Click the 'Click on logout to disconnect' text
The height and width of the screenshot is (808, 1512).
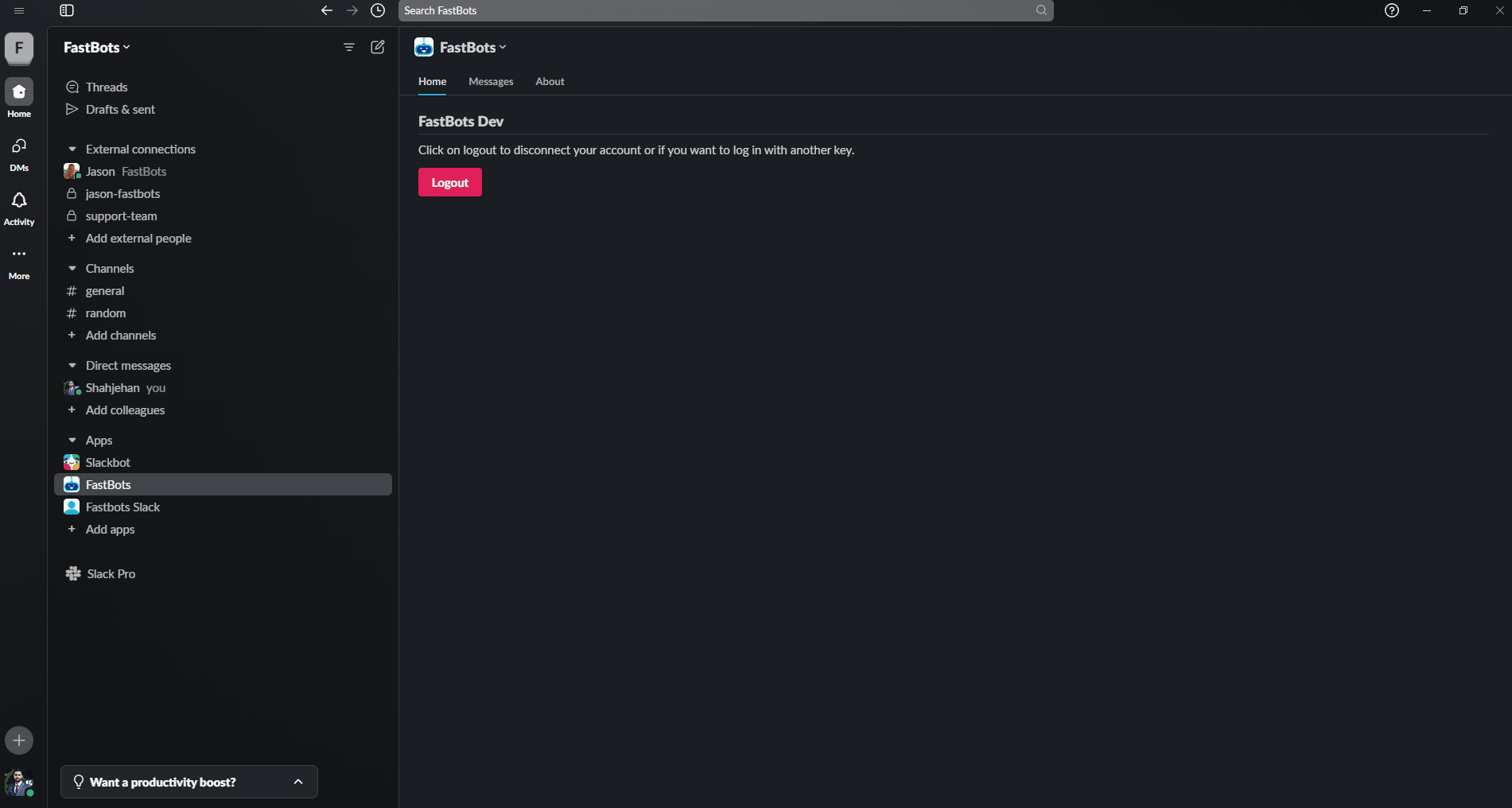click(636, 150)
